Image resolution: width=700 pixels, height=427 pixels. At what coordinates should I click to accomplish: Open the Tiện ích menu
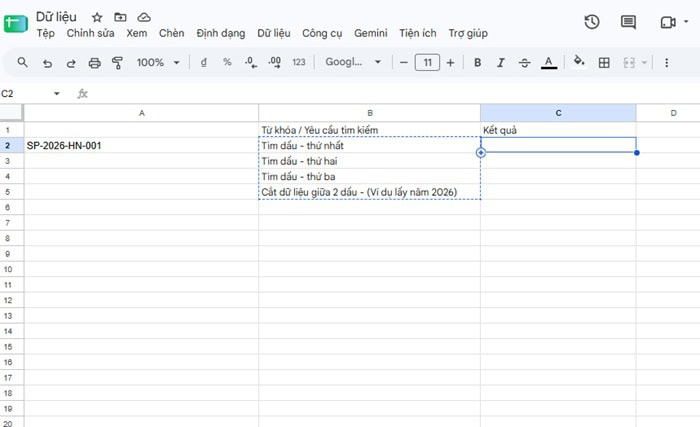click(x=417, y=33)
